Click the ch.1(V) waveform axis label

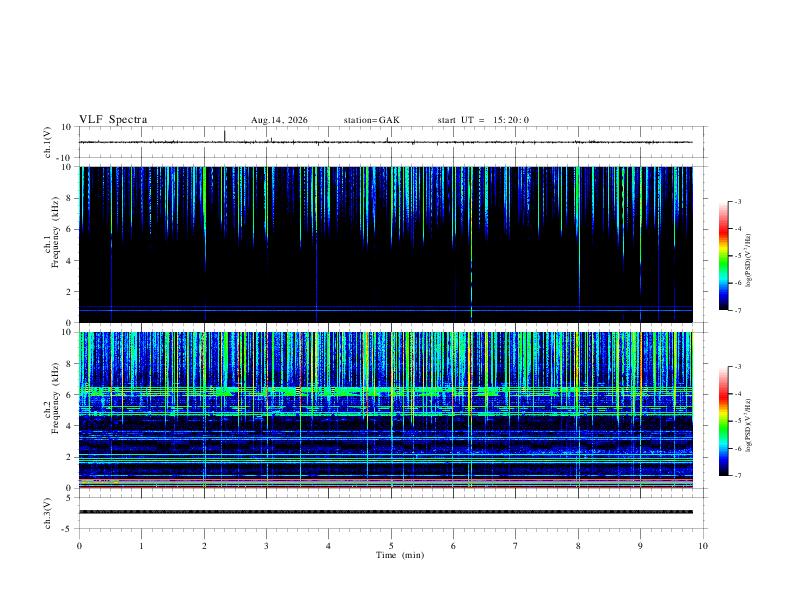[48, 142]
